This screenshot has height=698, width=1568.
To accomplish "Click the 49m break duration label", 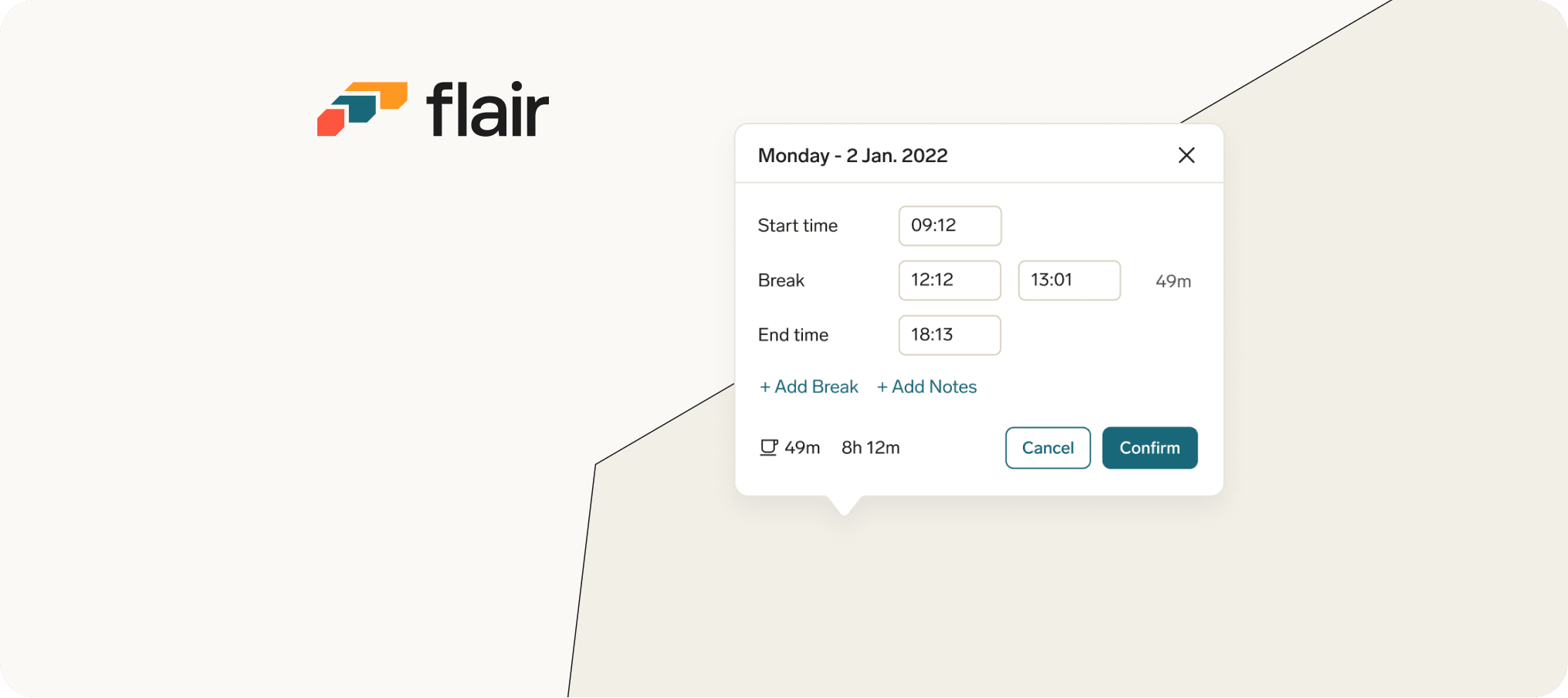I will [1173, 281].
